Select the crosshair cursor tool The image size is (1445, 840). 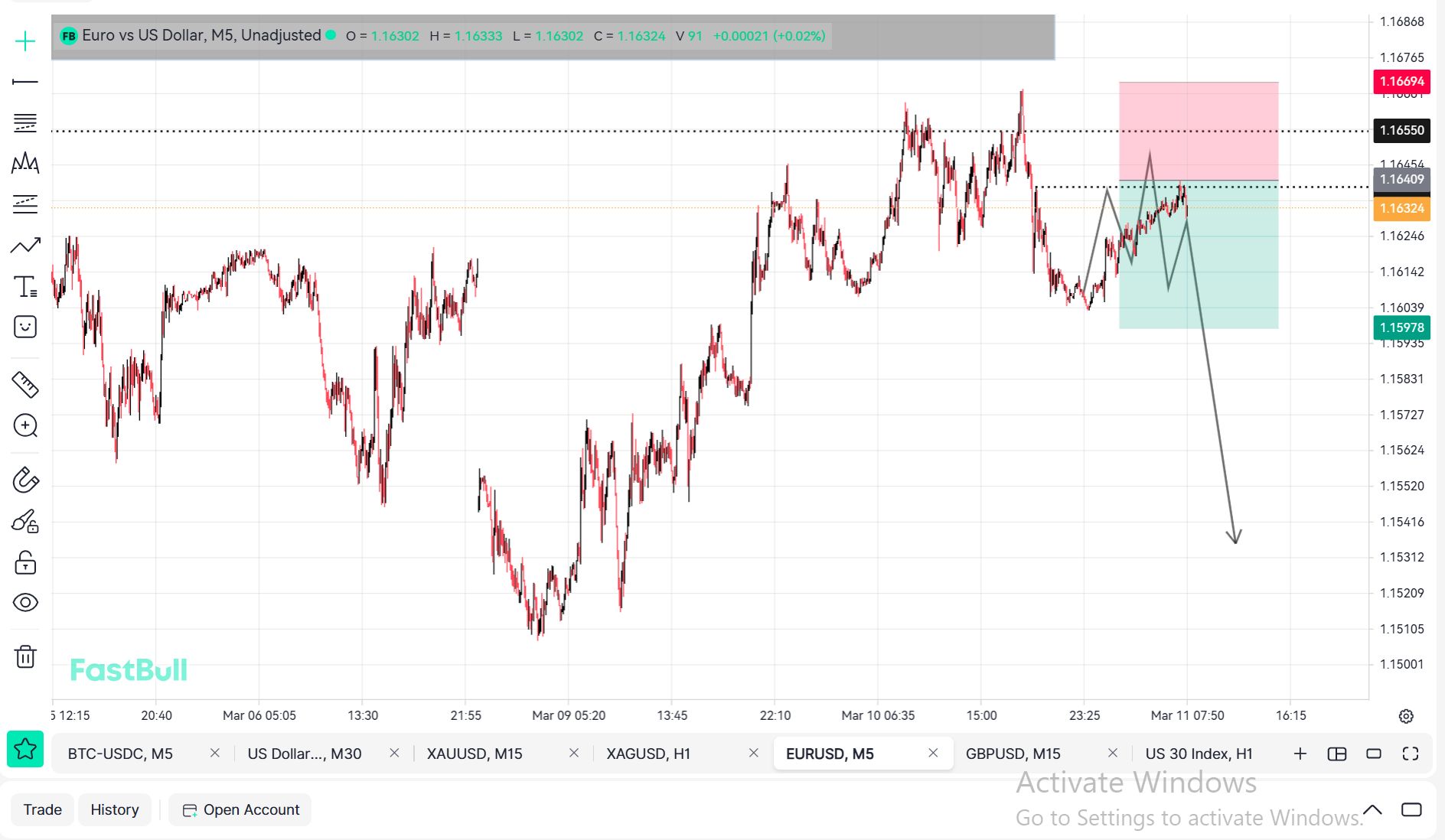click(25, 41)
